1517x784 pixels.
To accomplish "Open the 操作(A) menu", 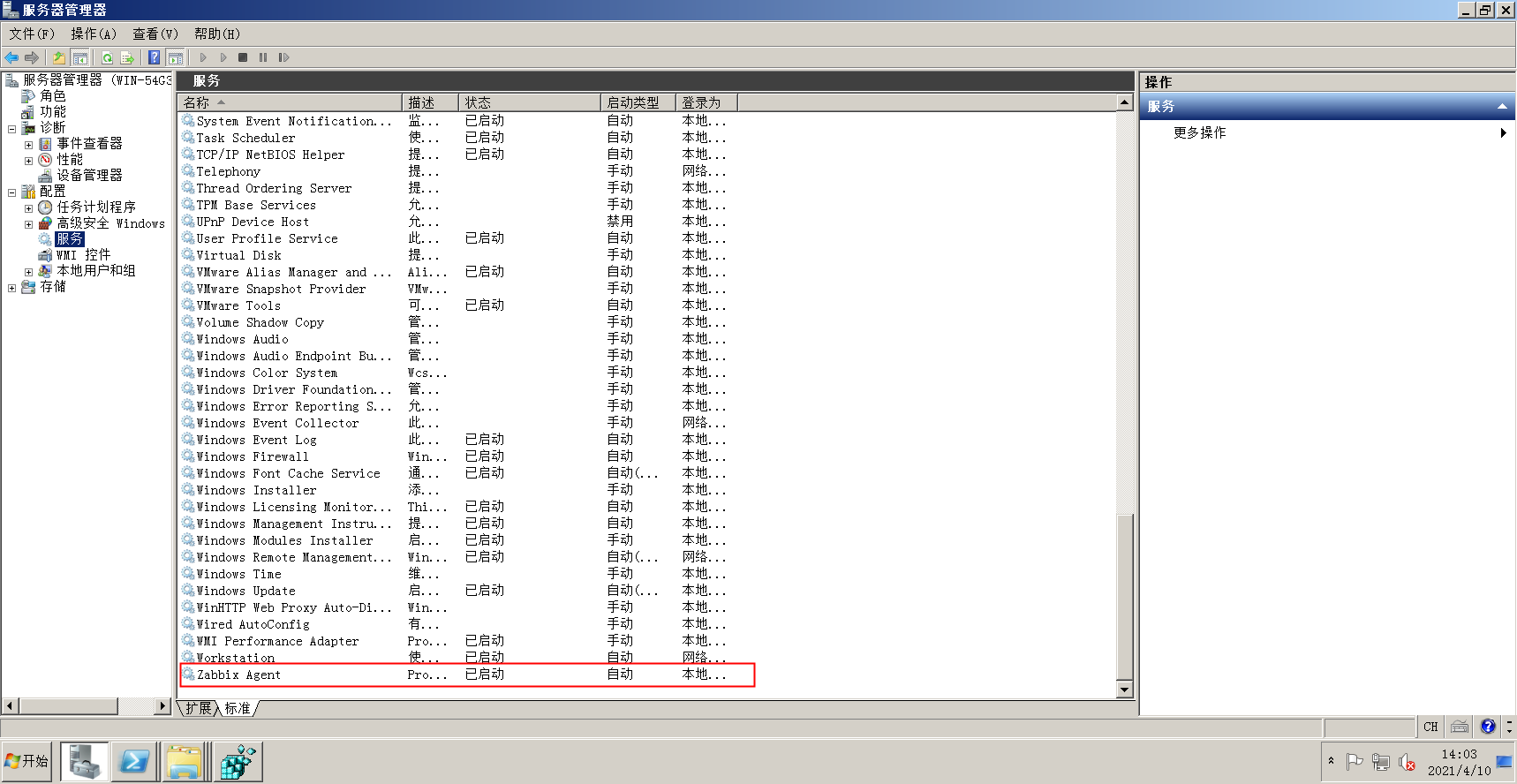I will pos(94,34).
